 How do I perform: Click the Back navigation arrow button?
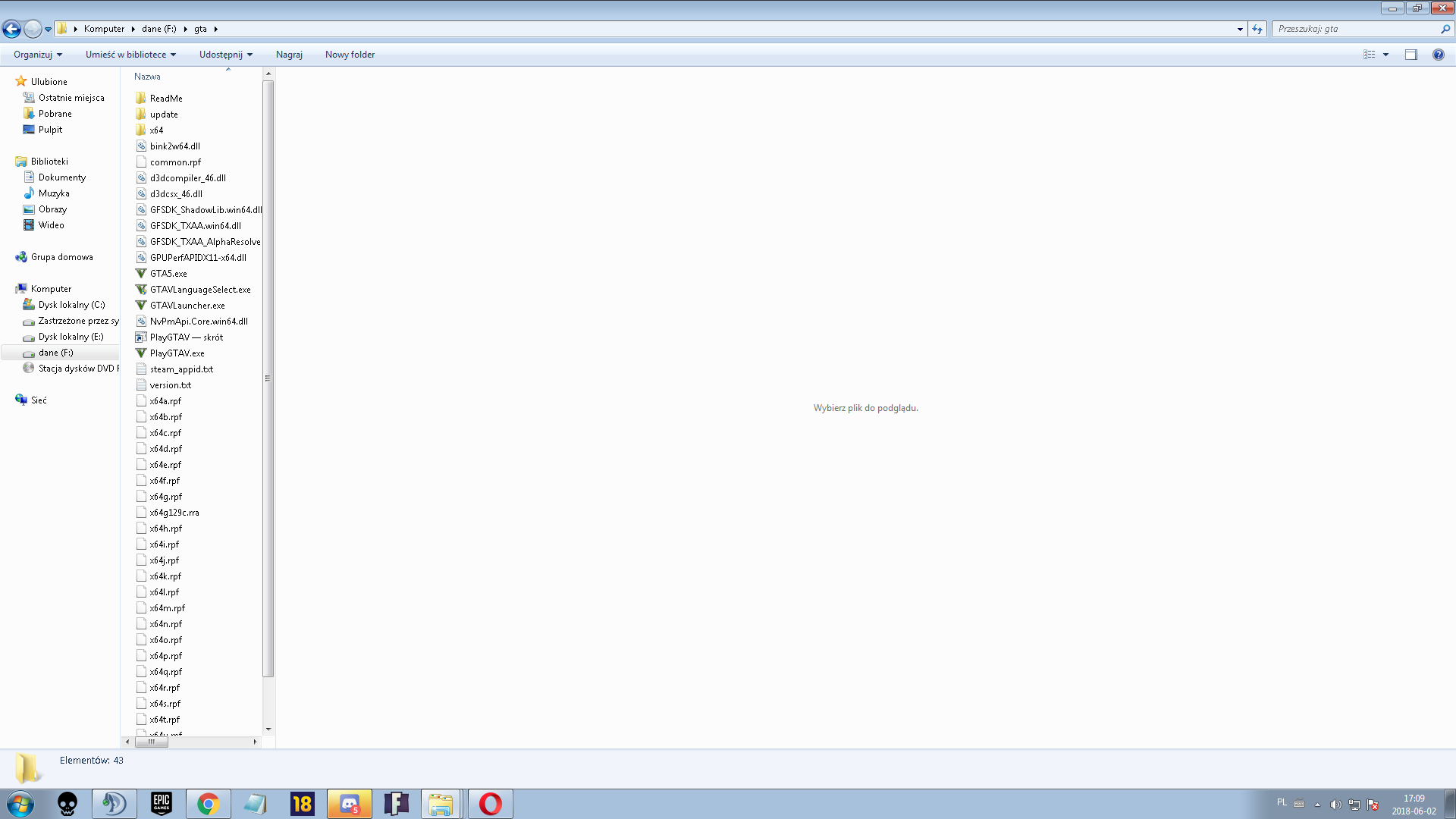[x=11, y=29]
